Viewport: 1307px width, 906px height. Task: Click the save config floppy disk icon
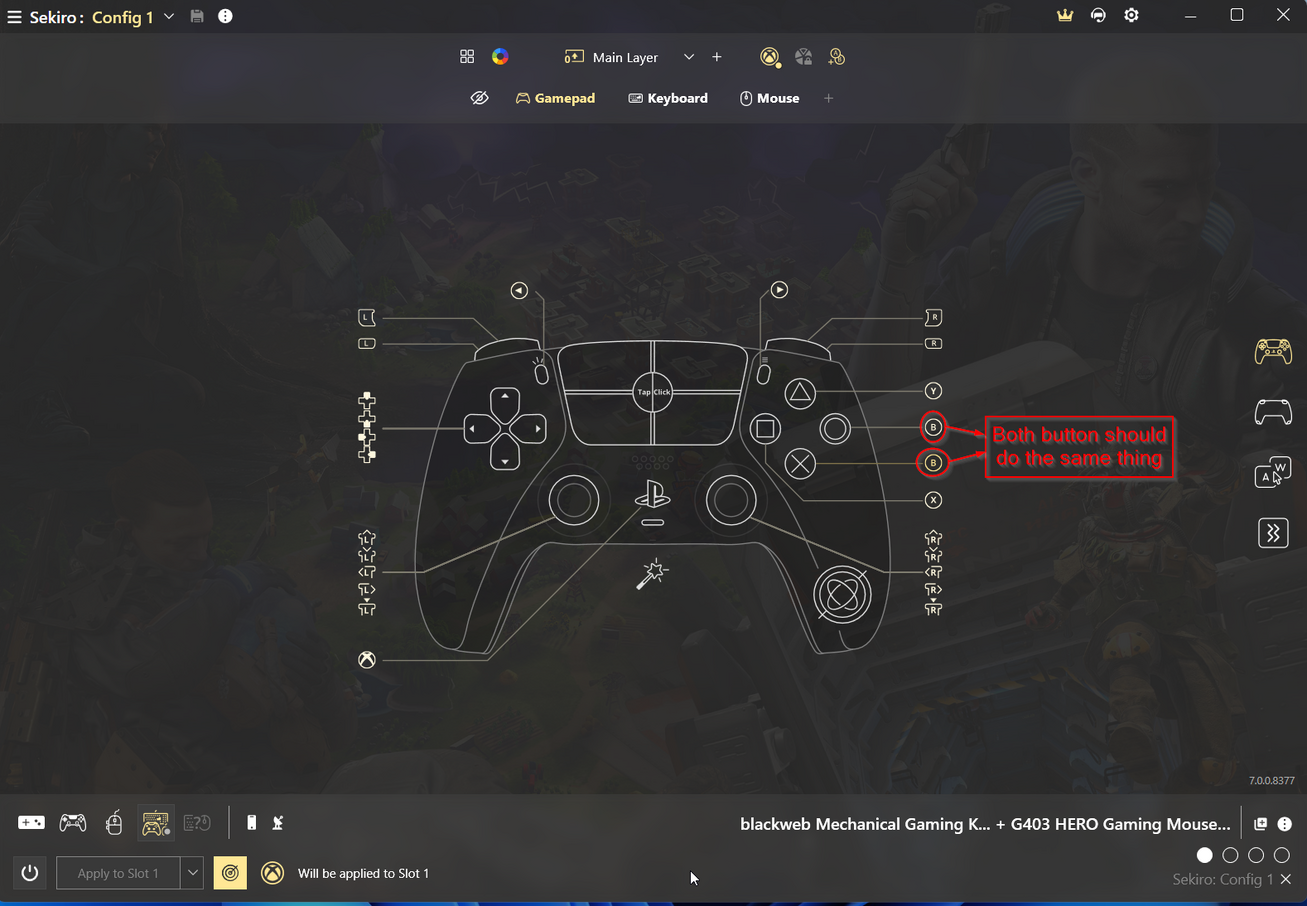tap(197, 16)
